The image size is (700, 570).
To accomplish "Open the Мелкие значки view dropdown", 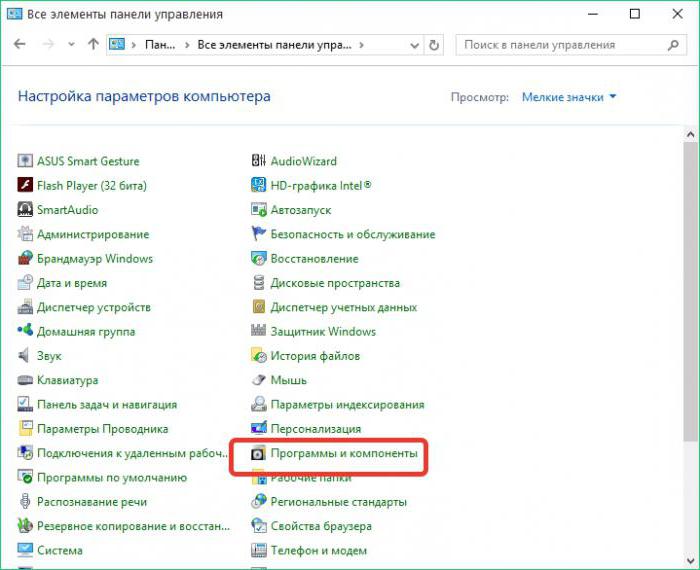I will tap(569, 97).
